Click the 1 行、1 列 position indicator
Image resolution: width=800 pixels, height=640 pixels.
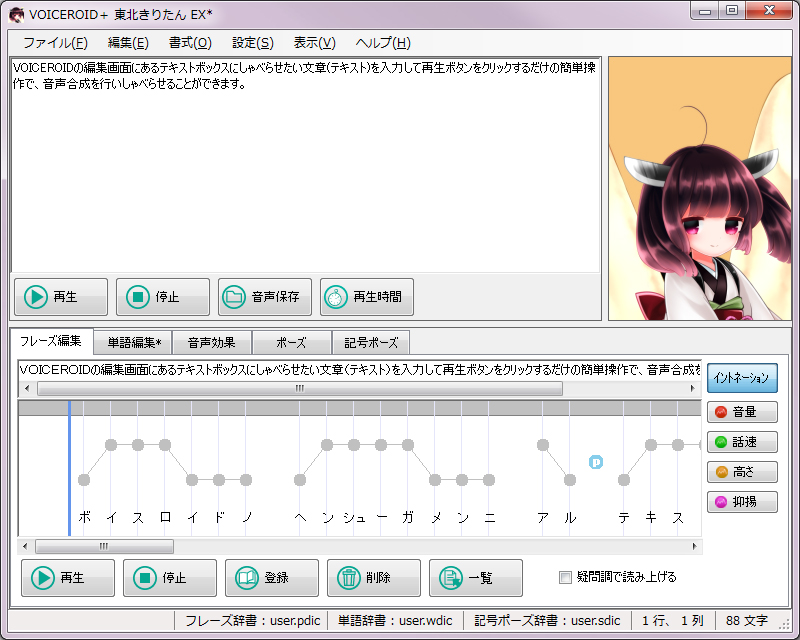(x=673, y=621)
